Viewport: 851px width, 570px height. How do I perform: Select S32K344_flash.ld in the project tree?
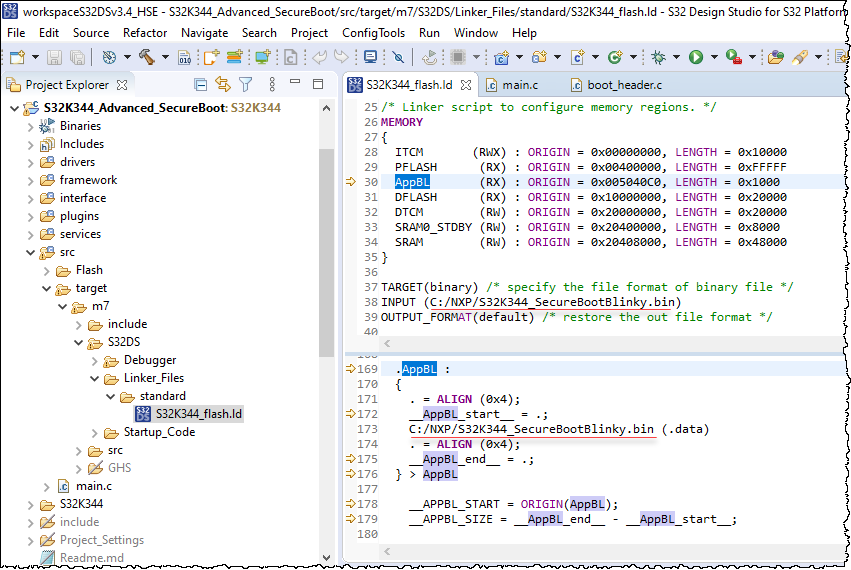pyautogui.click(x=199, y=414)
